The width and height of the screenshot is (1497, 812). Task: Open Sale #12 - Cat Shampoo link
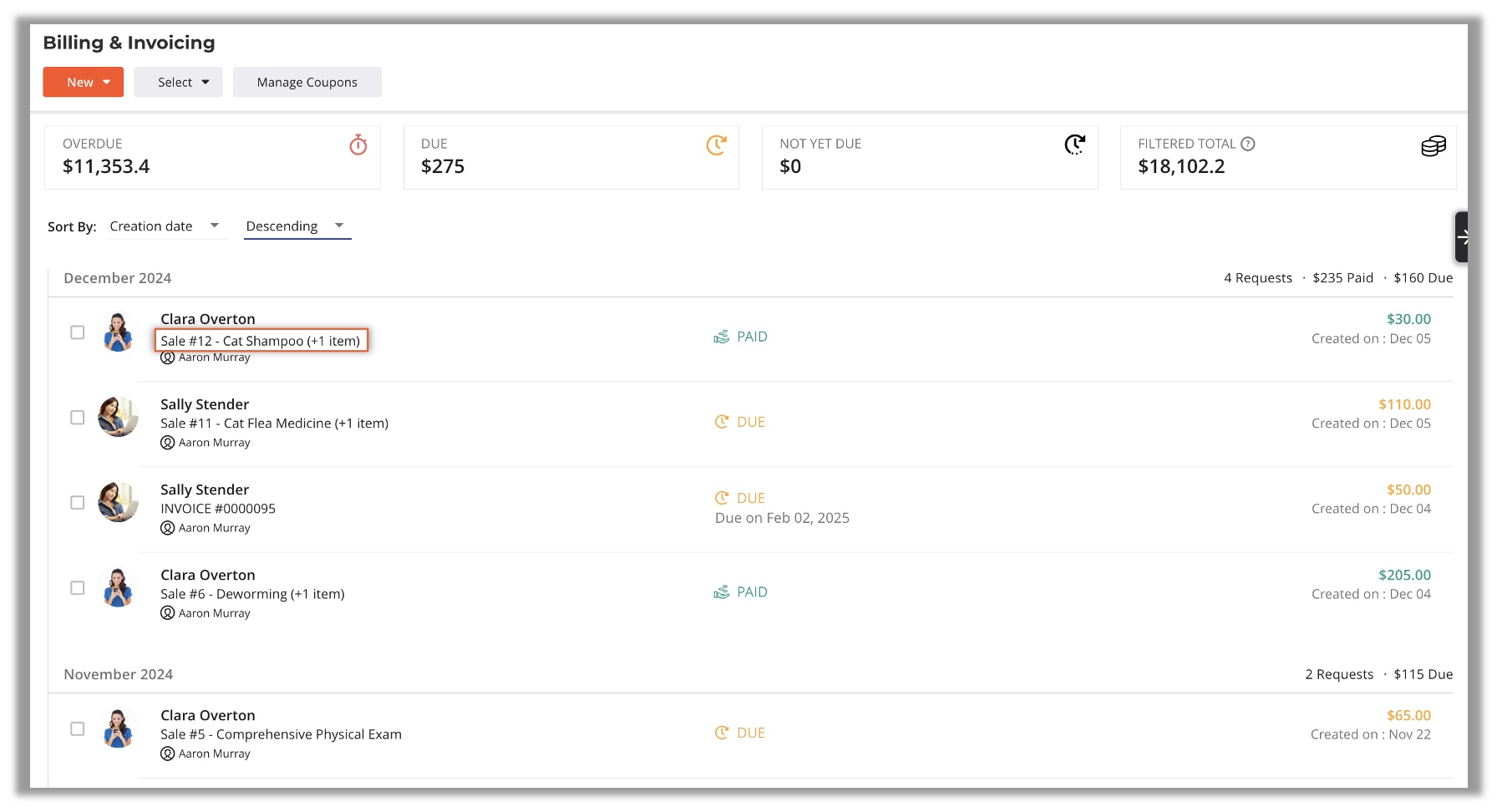point(261,341)
